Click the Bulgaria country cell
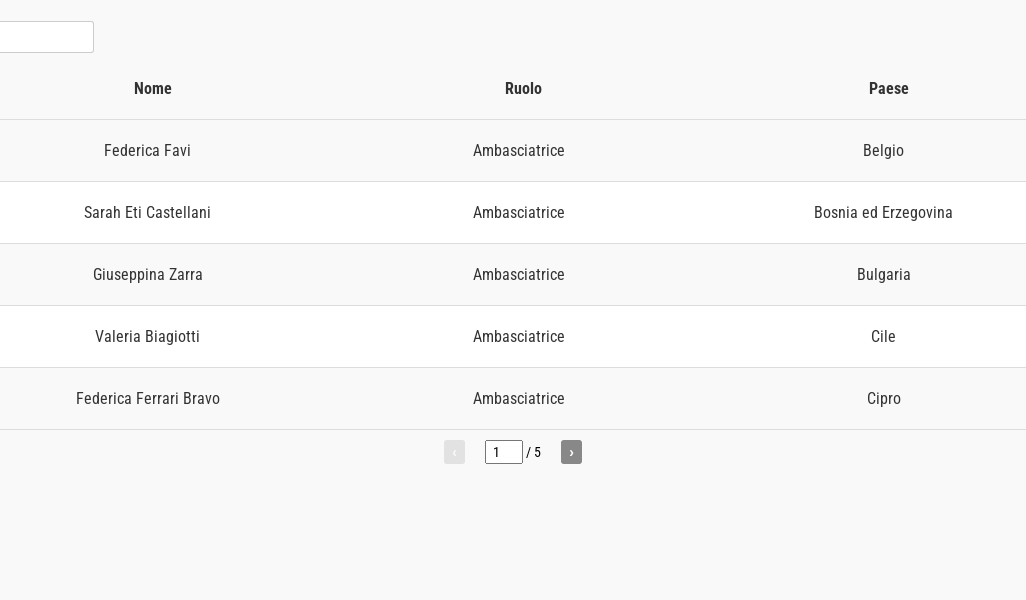This screenshot has width=1026, height=600. 883,275
